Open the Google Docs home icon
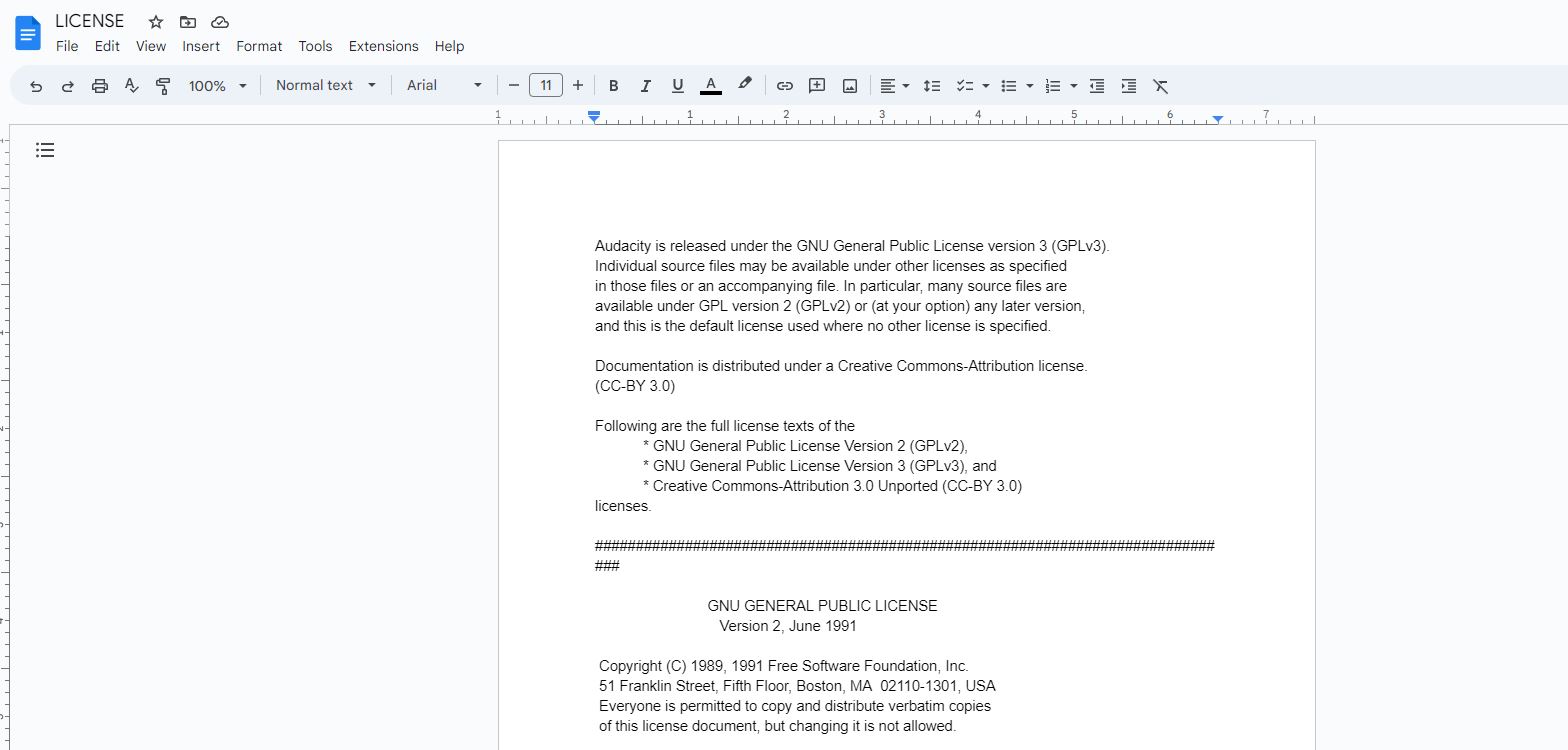The height and width of the screenshot is (750, 1568). [28, 33]
